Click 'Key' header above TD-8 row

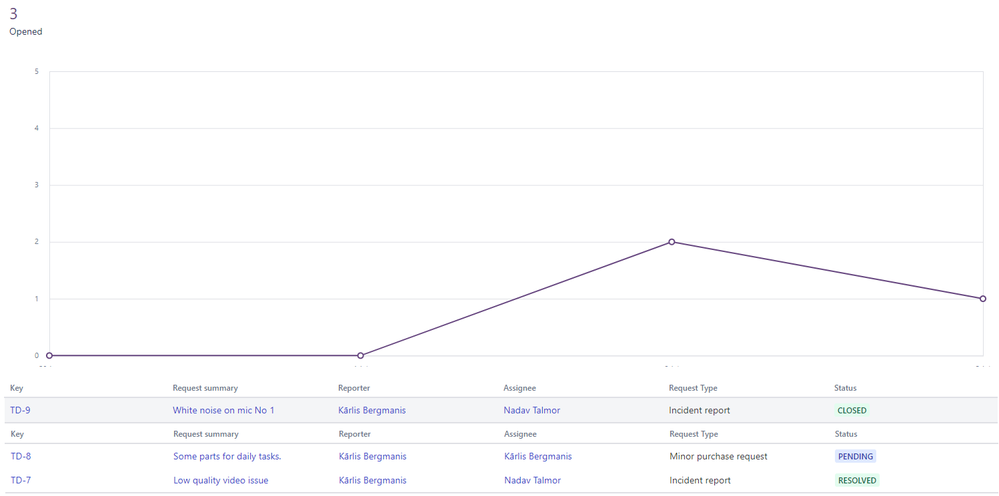coord(17,434)
